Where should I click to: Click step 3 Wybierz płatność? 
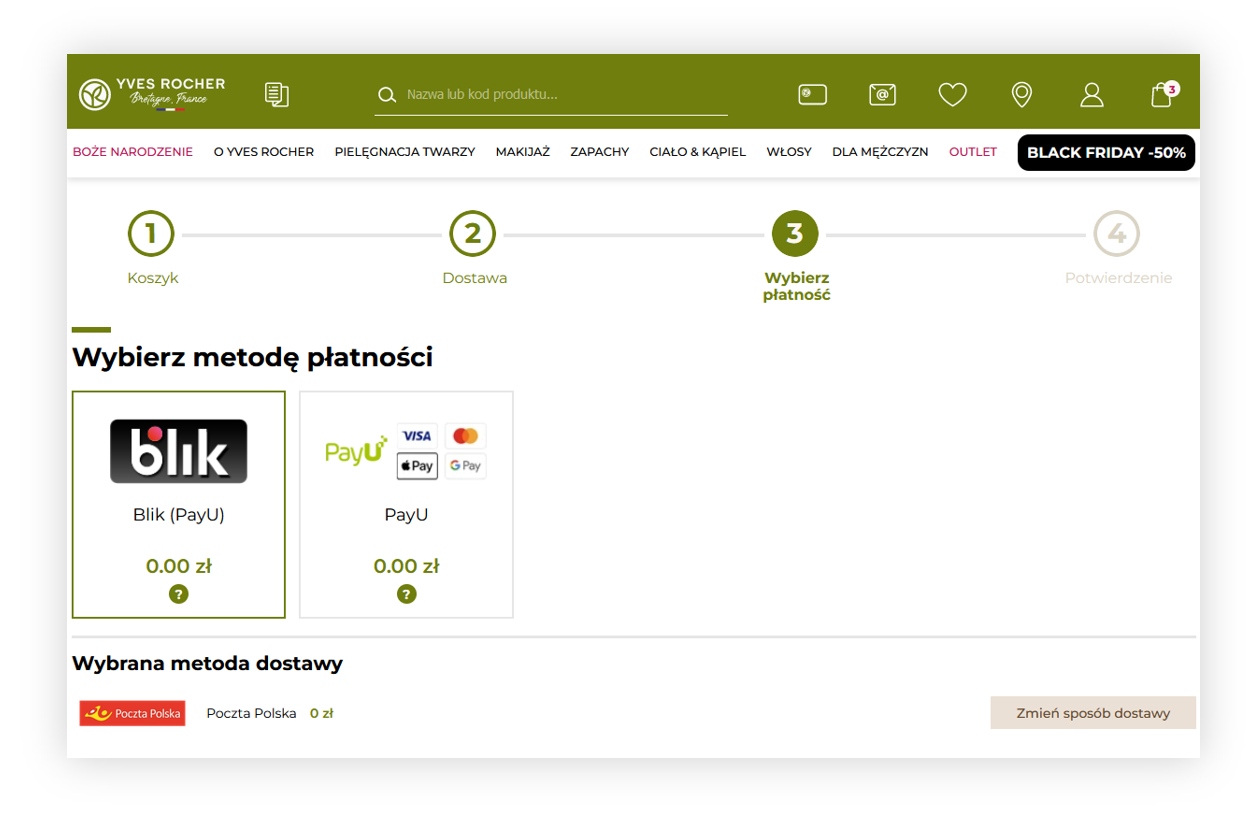click(796, 257)
